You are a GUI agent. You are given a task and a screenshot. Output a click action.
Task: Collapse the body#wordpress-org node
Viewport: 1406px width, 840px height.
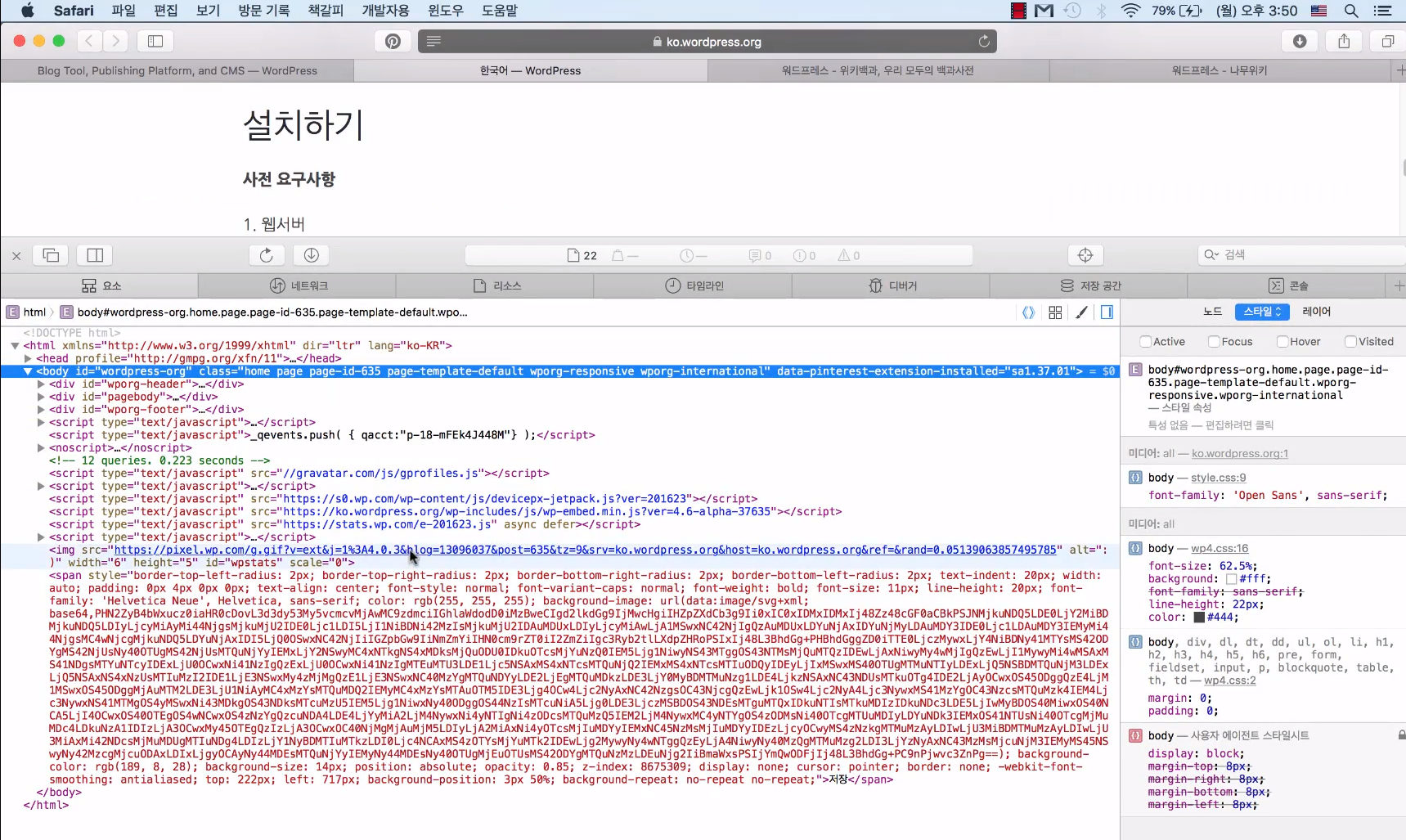click(x=28, y=371)
